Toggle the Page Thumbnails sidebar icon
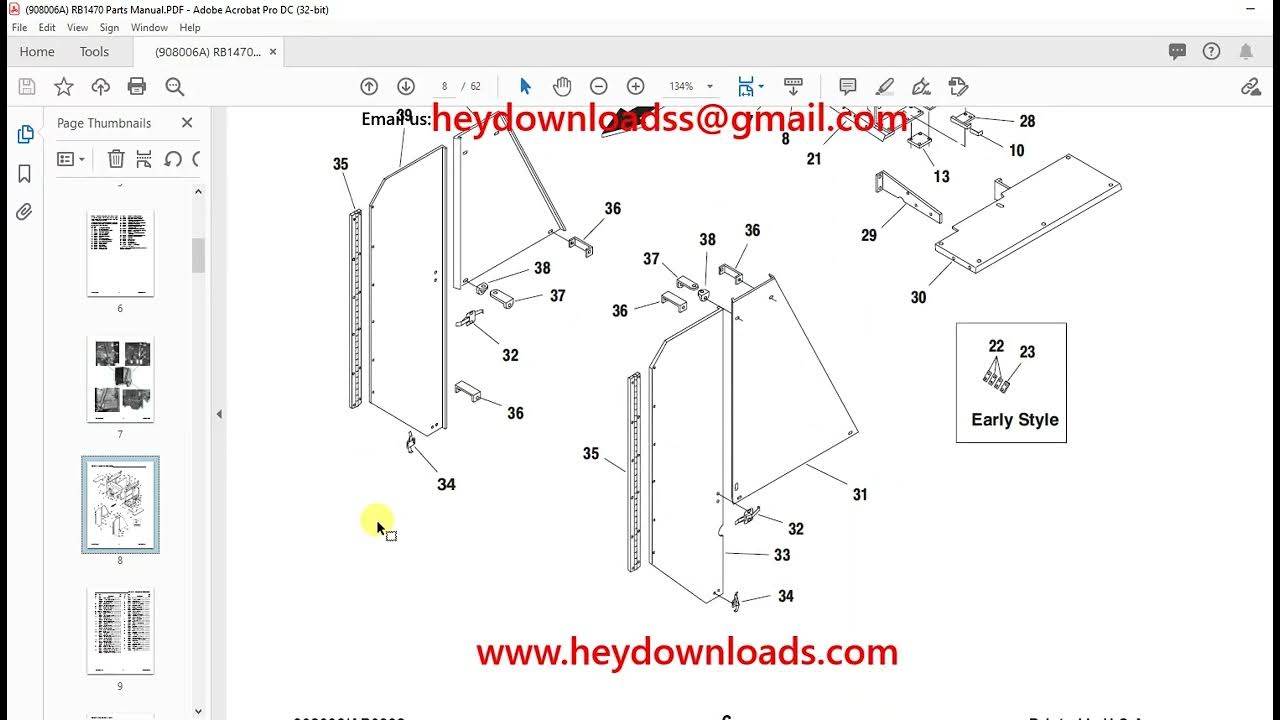This screenshot has height=720, width=1280. click(x=25, y=135)
